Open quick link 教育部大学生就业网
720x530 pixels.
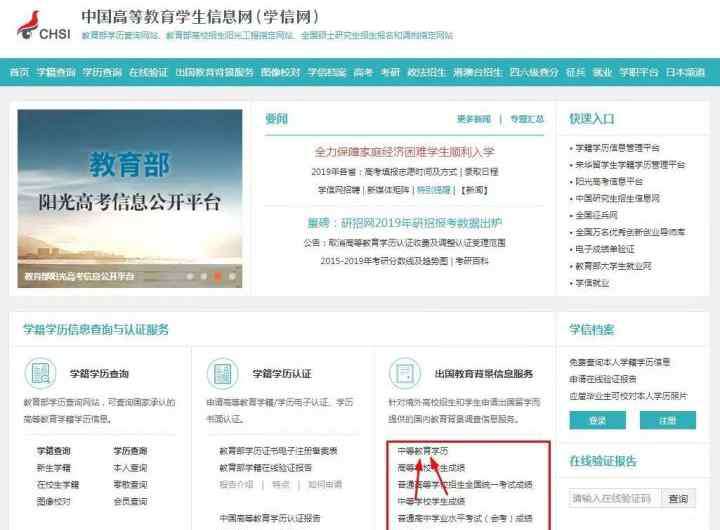coord(613,266)
